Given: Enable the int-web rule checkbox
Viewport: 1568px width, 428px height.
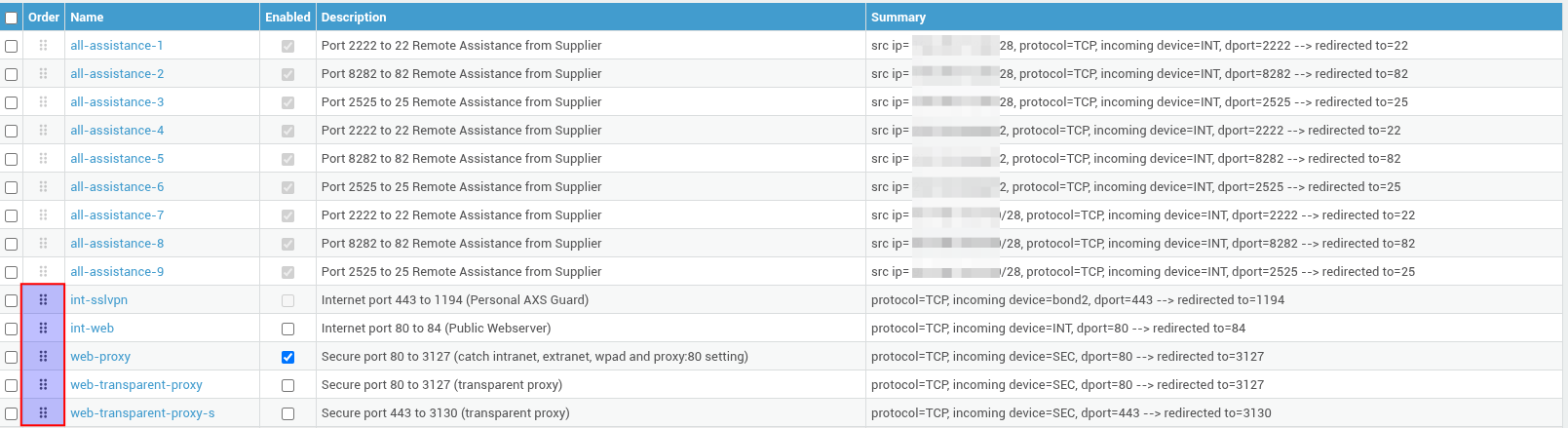Looking at the screenshot, I should [x=287, y=329].
